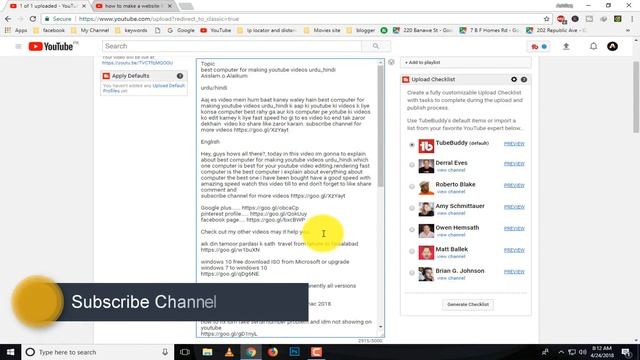Open the youtu.be video URL link
The image size is (640, 360).
point(137,63)
